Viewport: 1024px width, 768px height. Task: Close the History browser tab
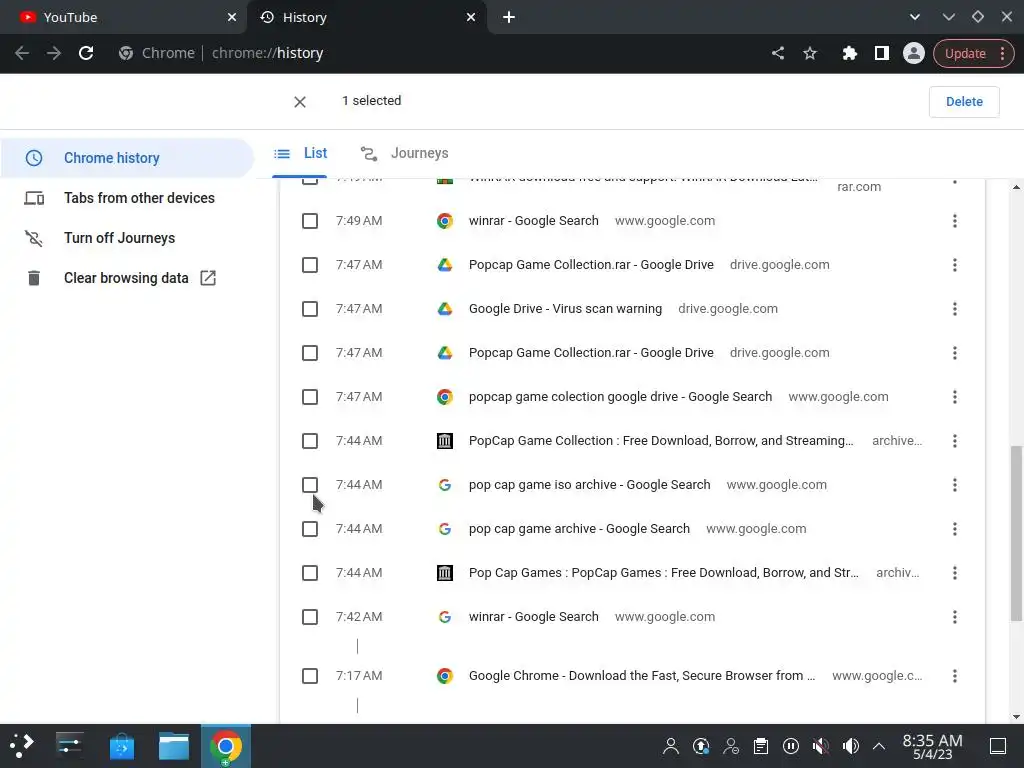[471, 17]
